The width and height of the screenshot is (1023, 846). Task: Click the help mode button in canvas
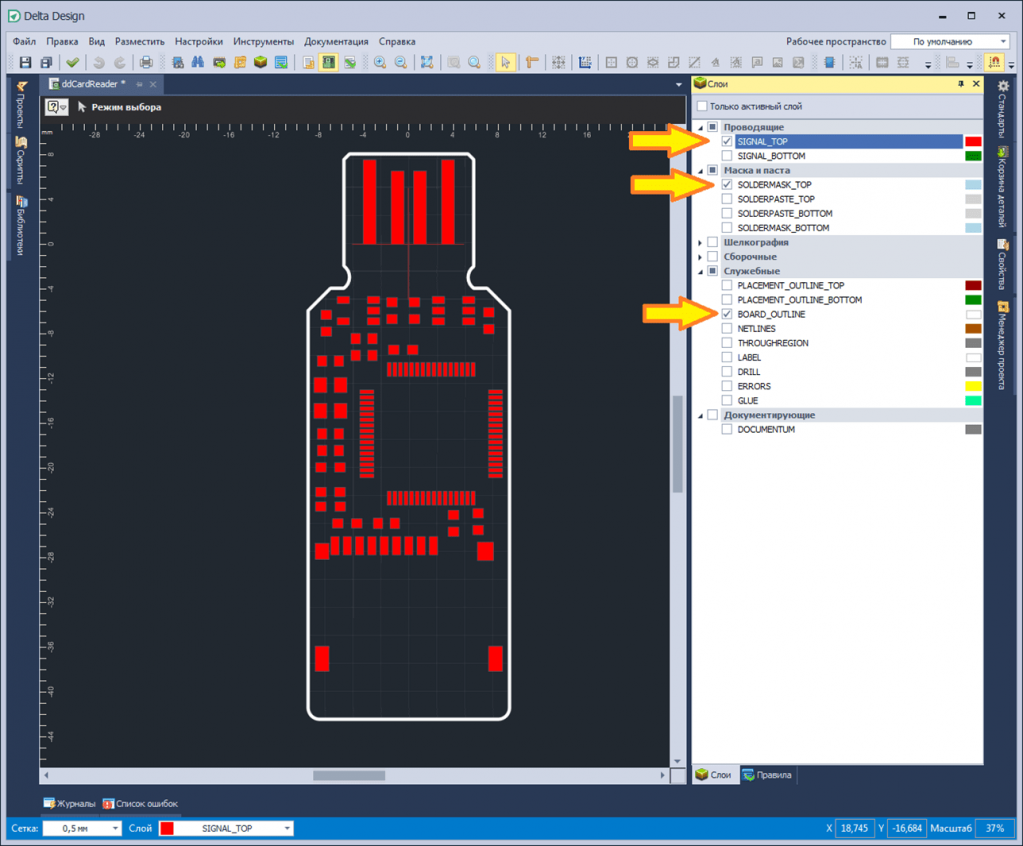[x=56, y=107]
